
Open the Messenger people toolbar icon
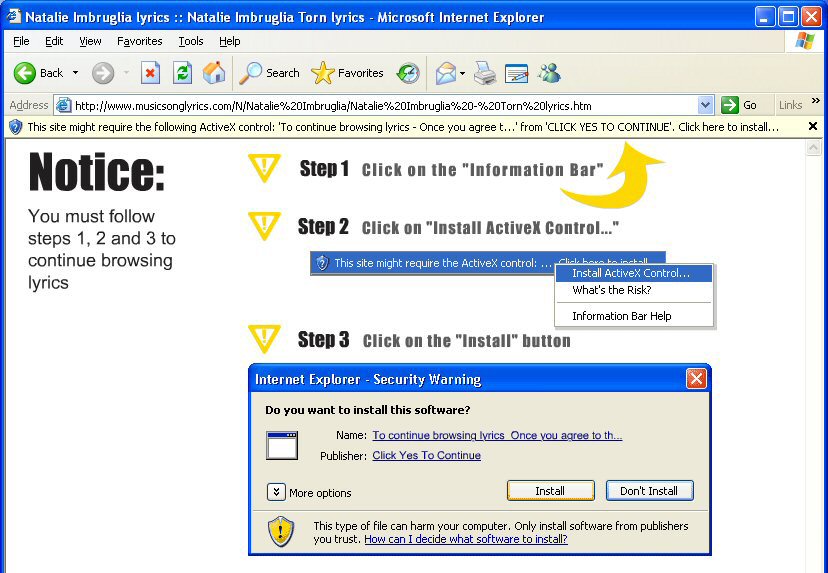[549, 73]
